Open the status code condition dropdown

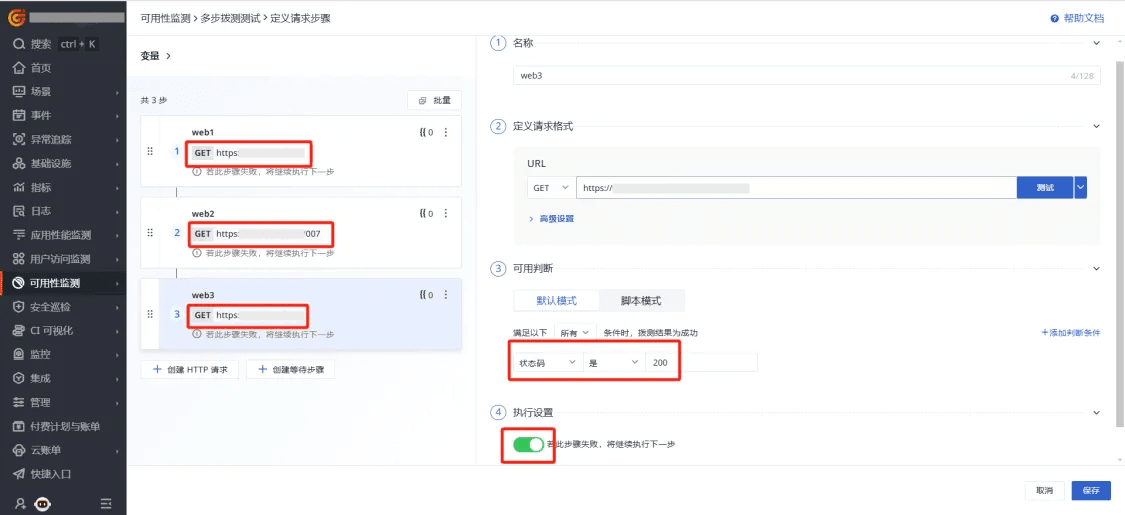(x=546, y=363)
